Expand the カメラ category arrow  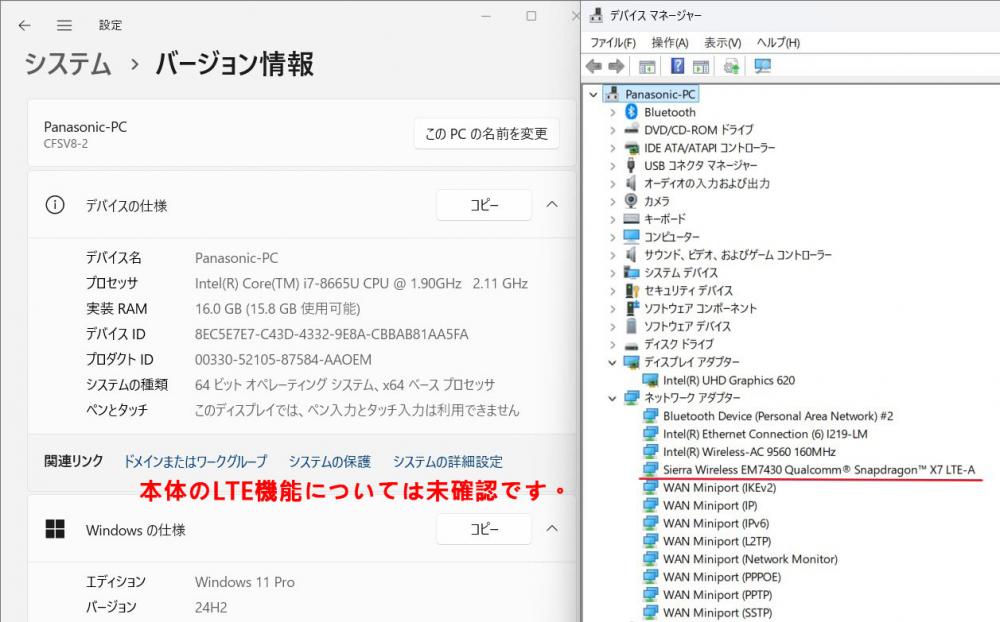pos(612,202)
